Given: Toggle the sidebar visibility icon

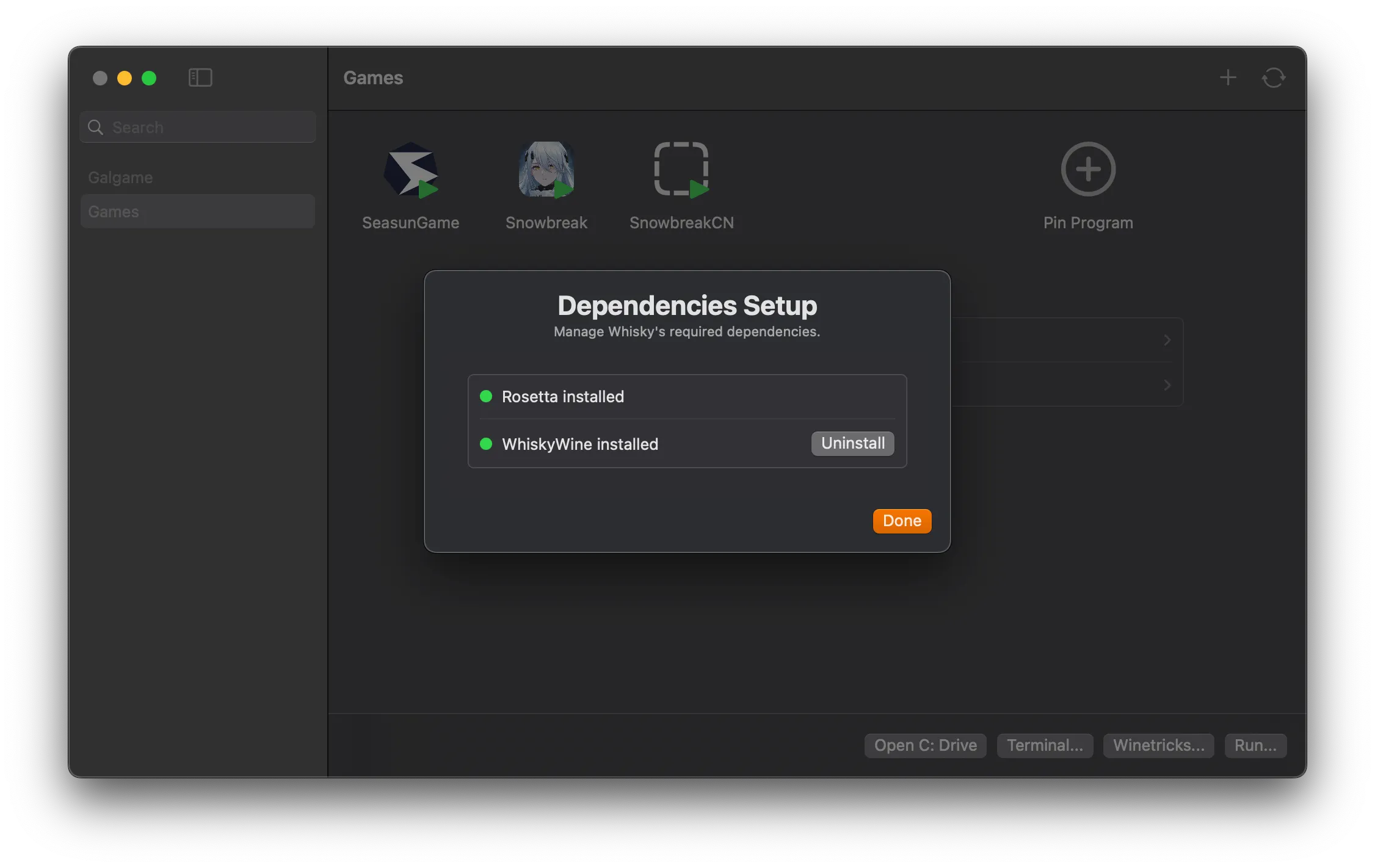Looking at the screenshot, I should point(200,78).
